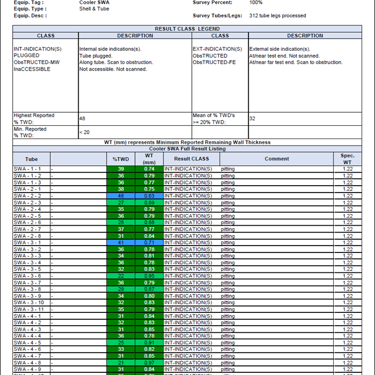375x375 pixels.
Task: Click the 0.80 WT cell for SWA - 3 - 9
Action: pos(149,296)
